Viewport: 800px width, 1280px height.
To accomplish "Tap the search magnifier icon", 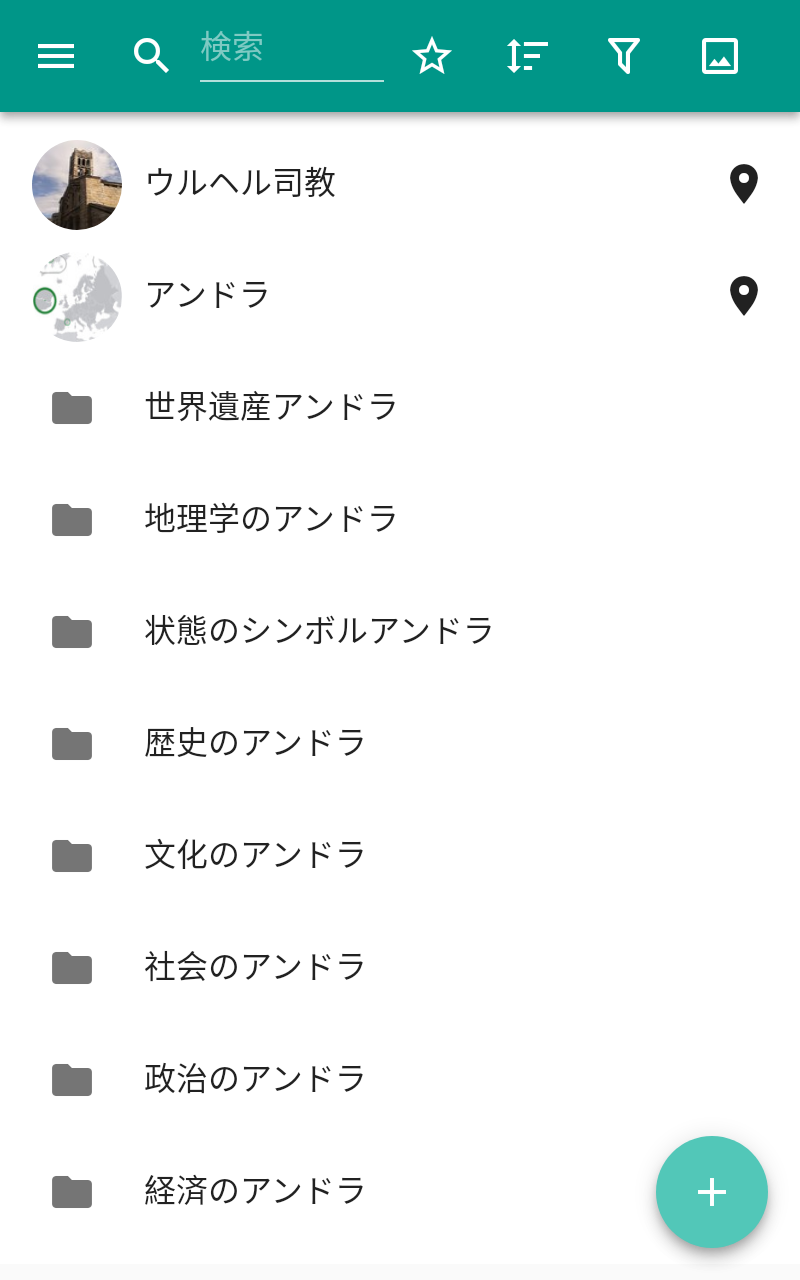I will (x=151, y=56).
